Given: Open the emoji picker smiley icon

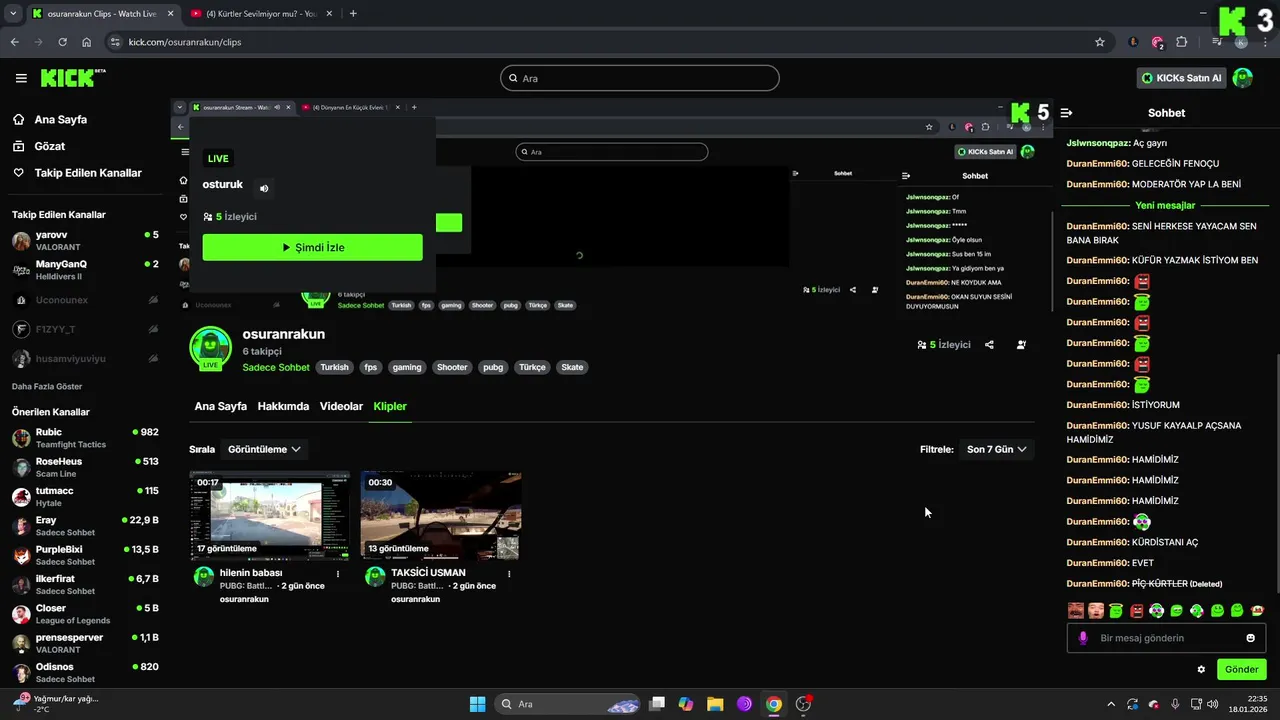Looking at the screenshot, I should (1250, 638).
